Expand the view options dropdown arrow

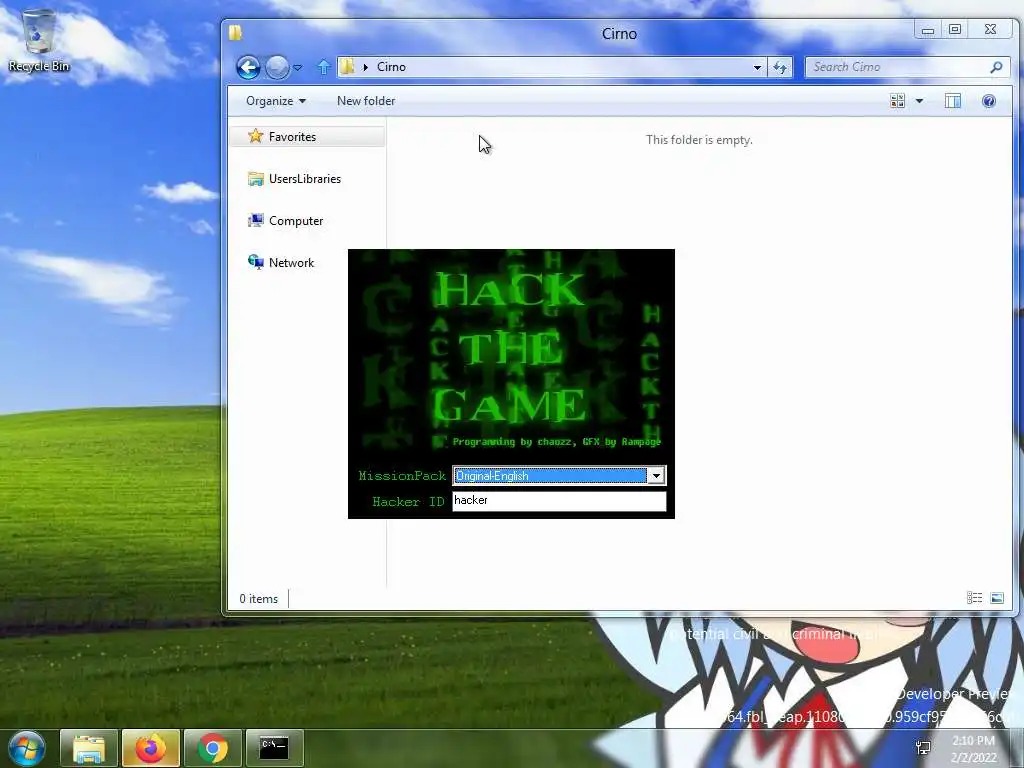coord(920,101)
